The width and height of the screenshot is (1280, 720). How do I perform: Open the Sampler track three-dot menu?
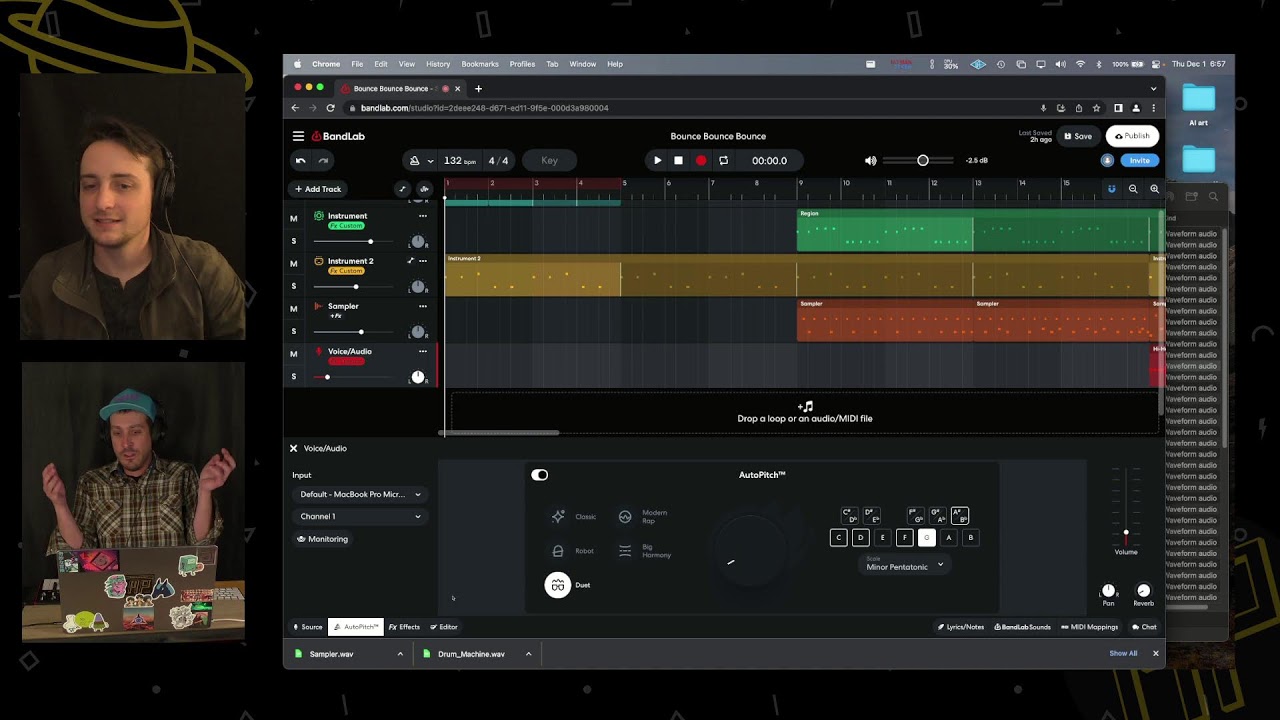(423, 306)
